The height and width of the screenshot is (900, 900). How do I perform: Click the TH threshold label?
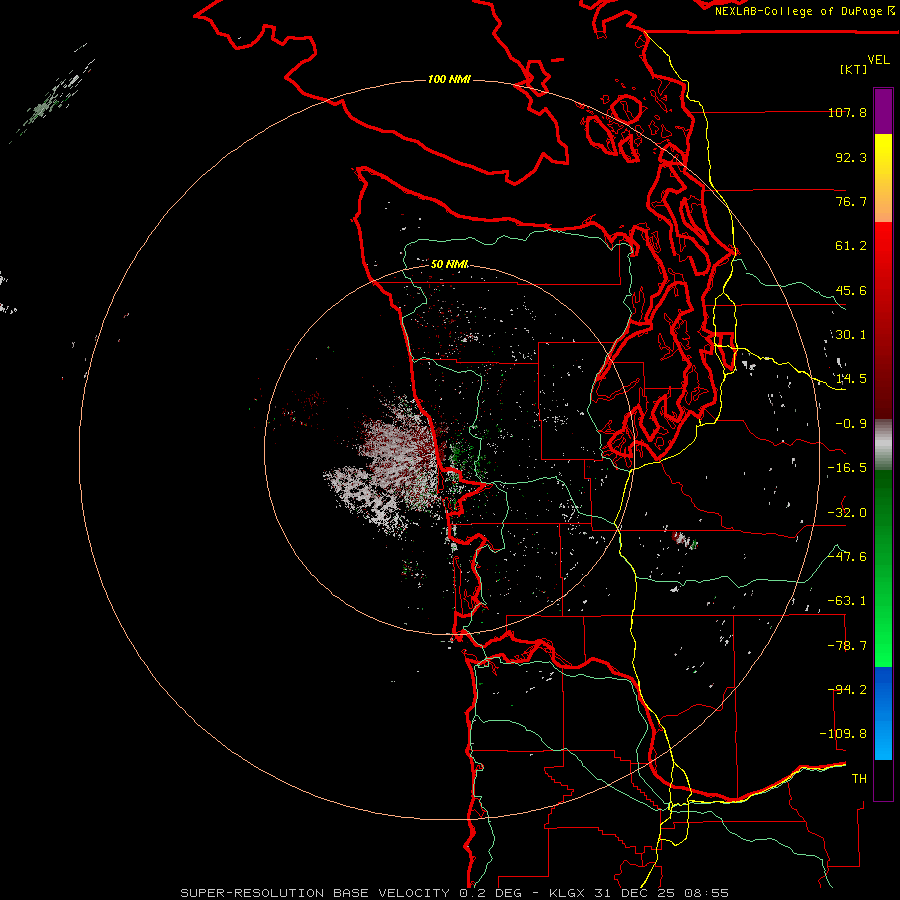859,779
